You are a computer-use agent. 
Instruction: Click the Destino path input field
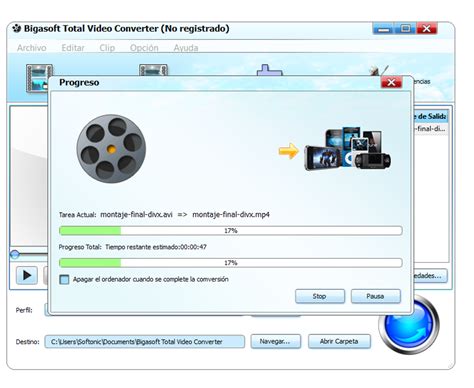[x=145, y=342]
